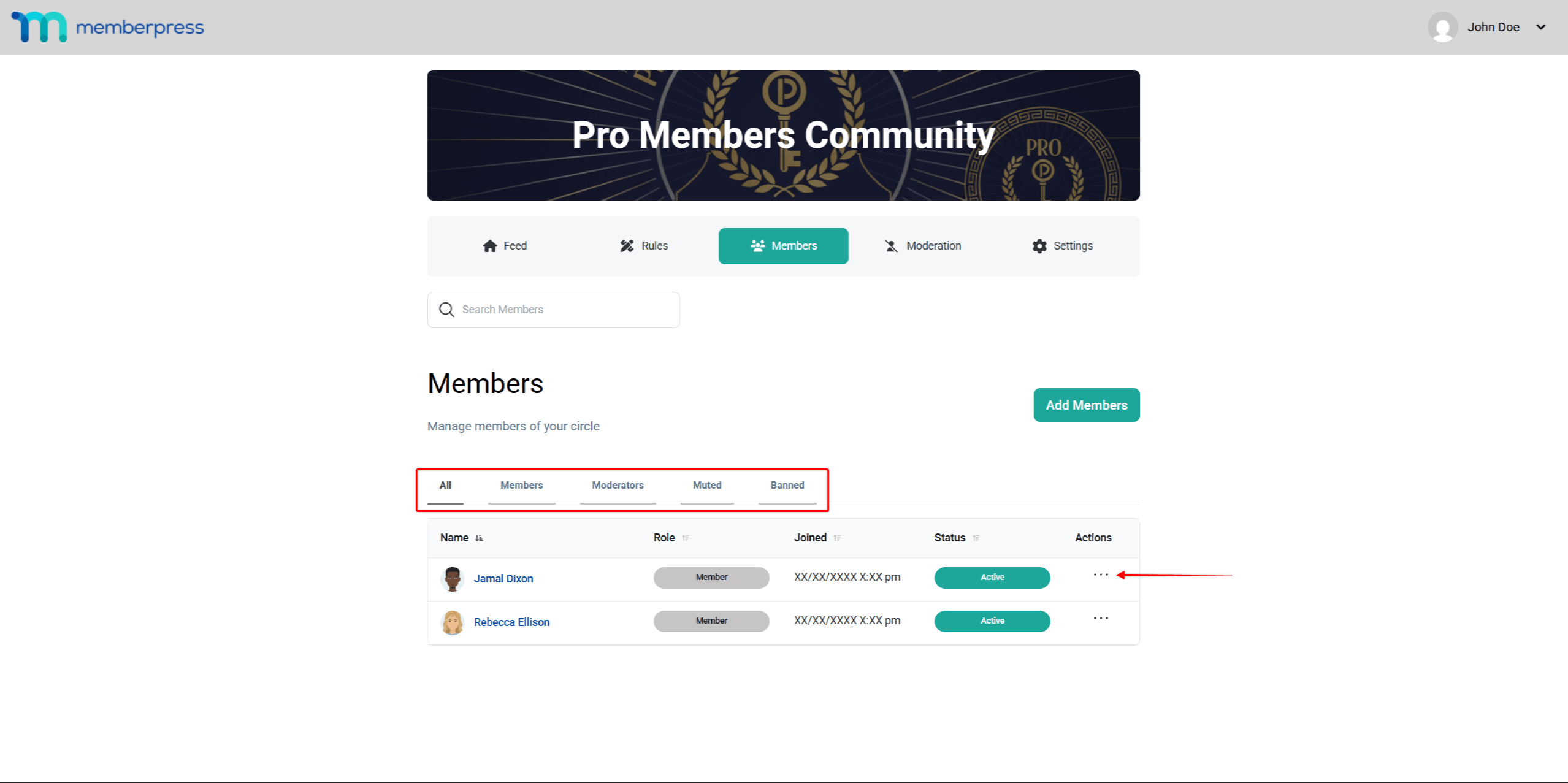Click the John Doe avatar icon
Viewport: 1568px width, 783px height.
click(1442, 27)
